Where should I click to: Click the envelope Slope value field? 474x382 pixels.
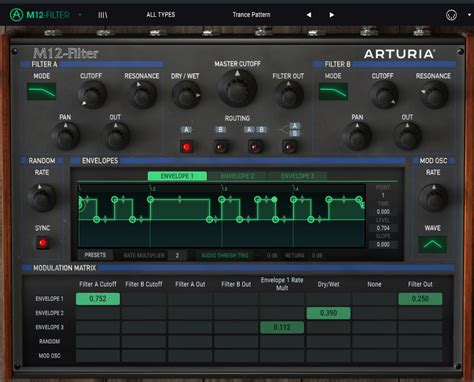pos(383,244)
